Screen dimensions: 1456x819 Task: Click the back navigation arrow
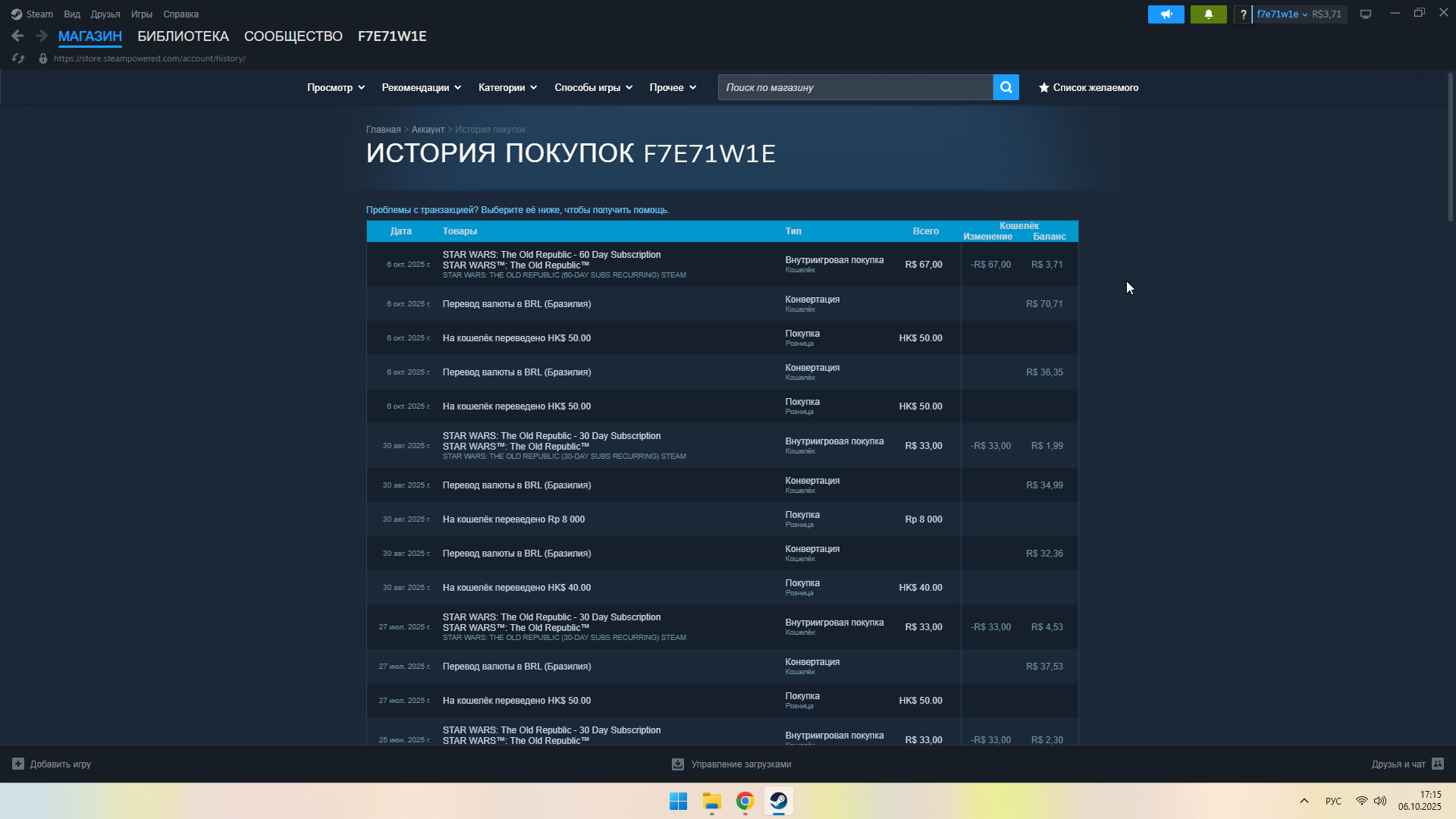click(17, 36)
